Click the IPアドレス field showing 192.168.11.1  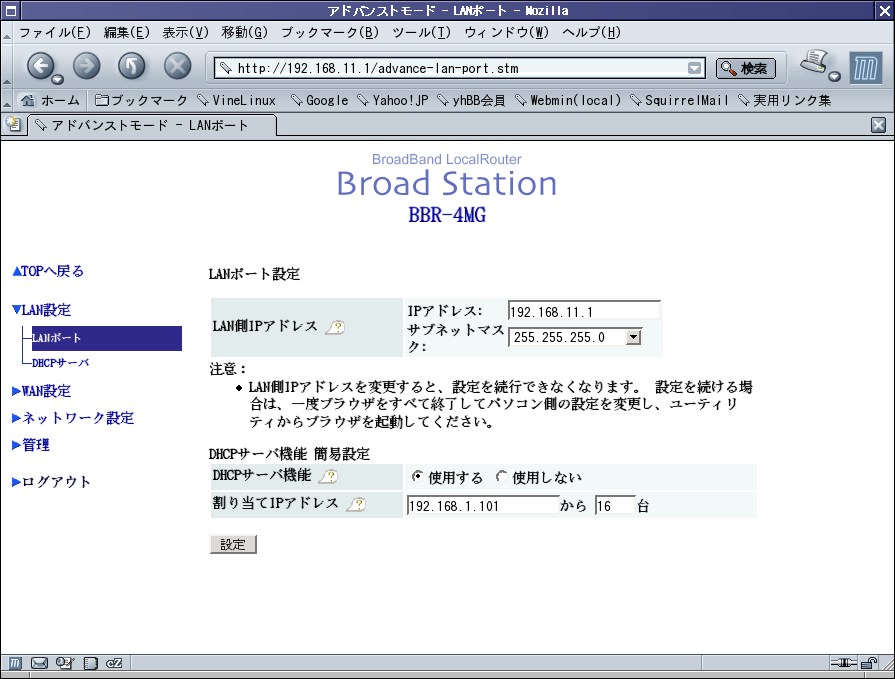pyautogui.click(x=583, y=311)
